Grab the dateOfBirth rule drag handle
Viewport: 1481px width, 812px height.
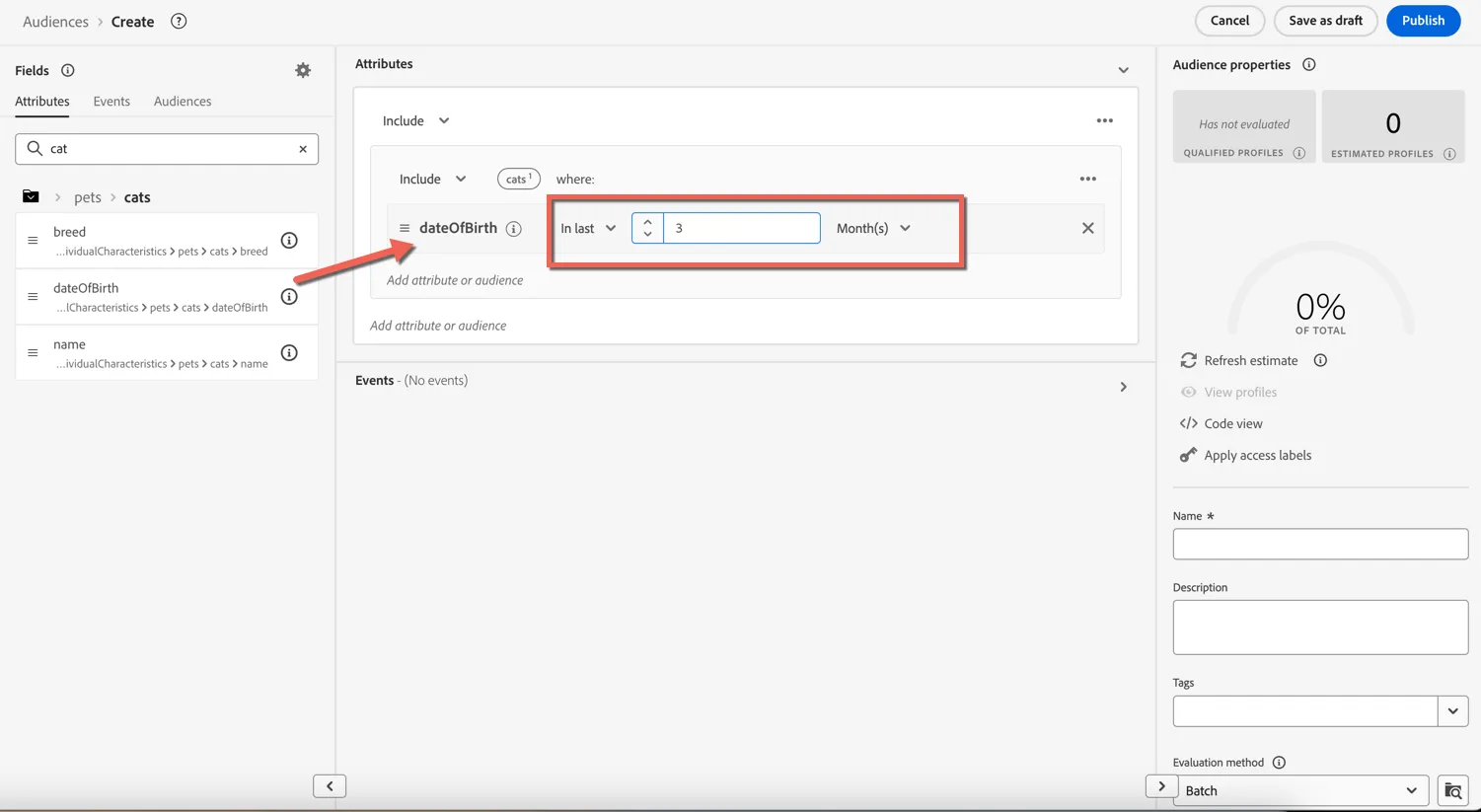(x=404, y=228)
